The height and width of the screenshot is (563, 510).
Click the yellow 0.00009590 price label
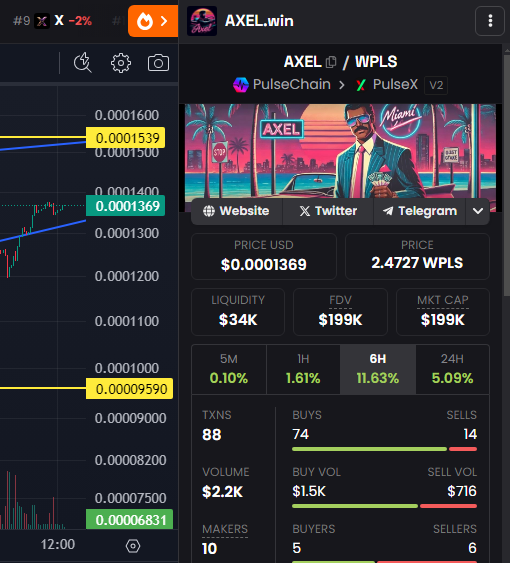(129, 389)
